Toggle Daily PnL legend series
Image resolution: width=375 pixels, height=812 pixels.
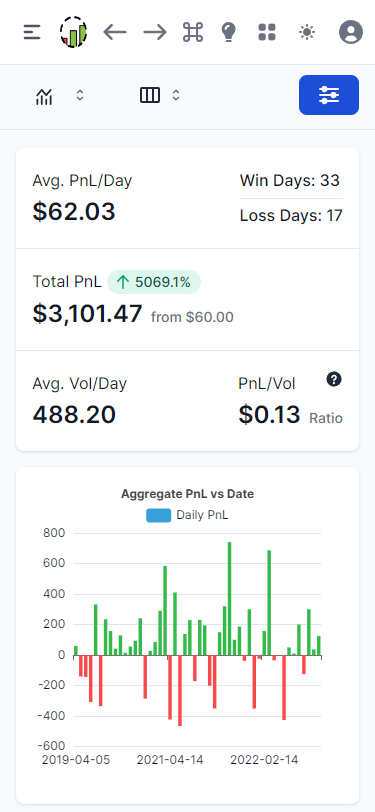point(188,515)
